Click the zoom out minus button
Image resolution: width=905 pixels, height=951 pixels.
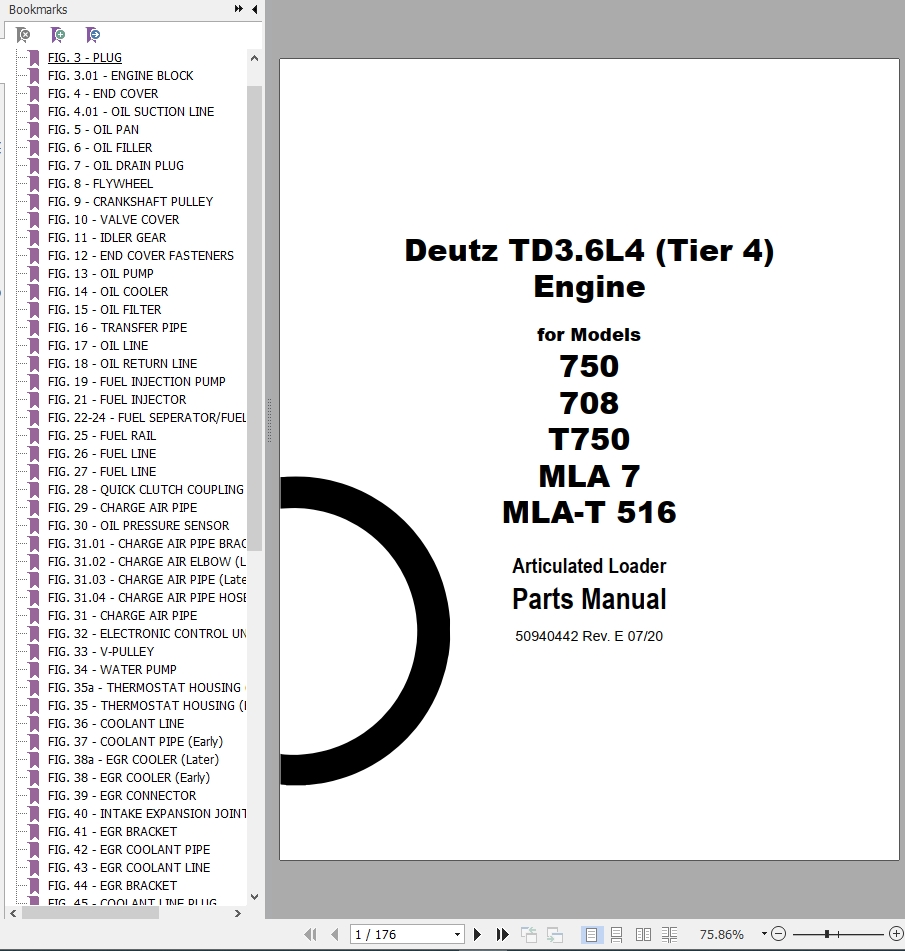[779, 934]
